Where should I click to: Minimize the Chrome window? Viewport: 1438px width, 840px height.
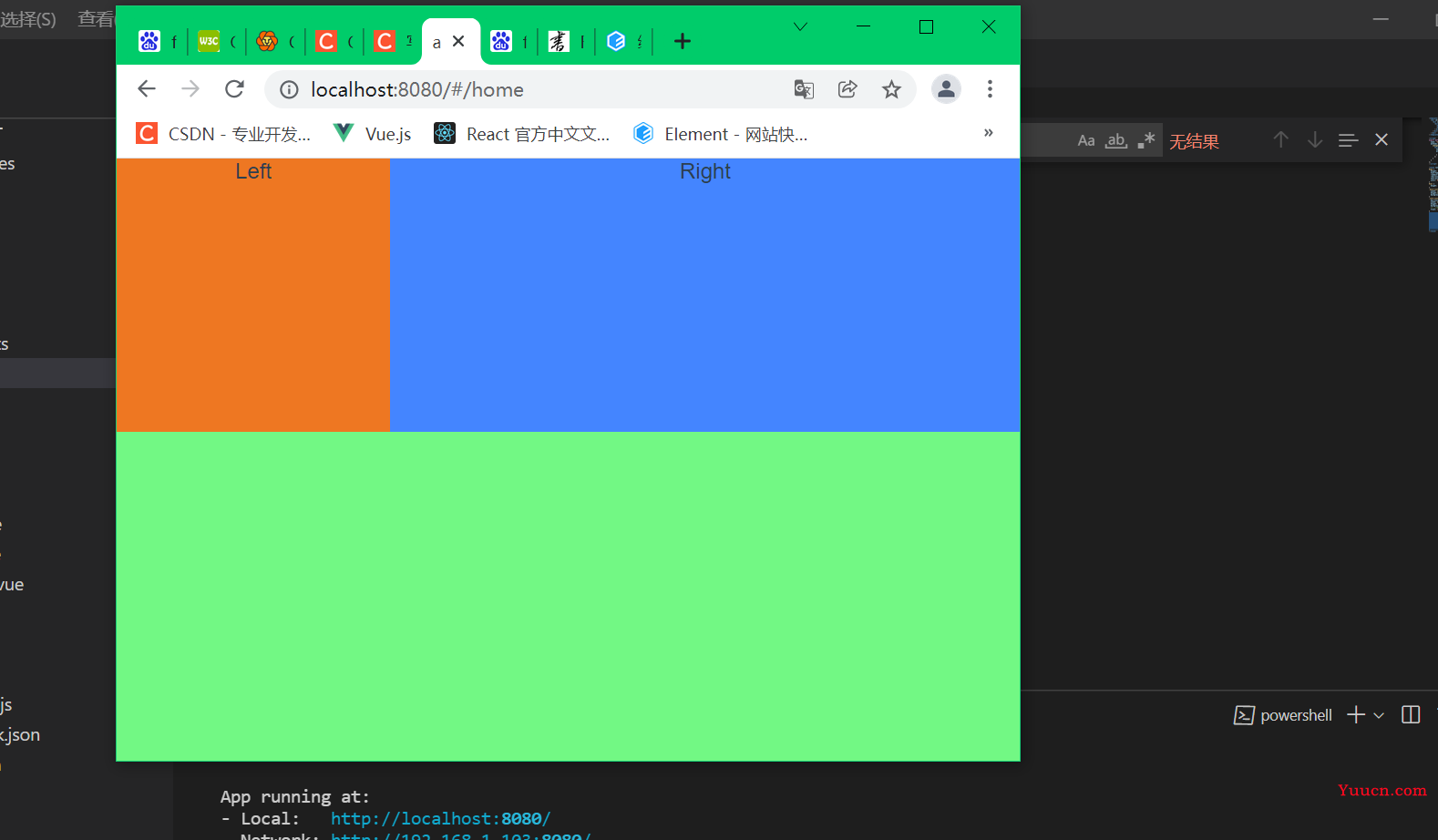tap(863, 26)
